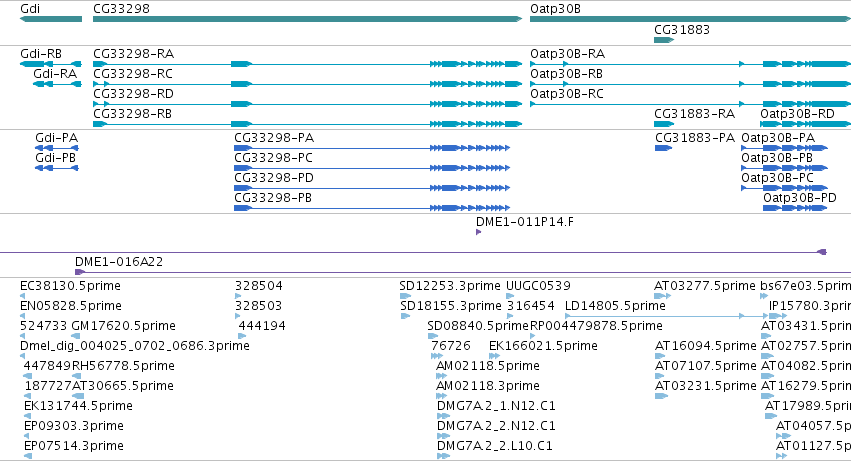Select the 76726 feature
851x461 pixels.
(x=450, y=346)
